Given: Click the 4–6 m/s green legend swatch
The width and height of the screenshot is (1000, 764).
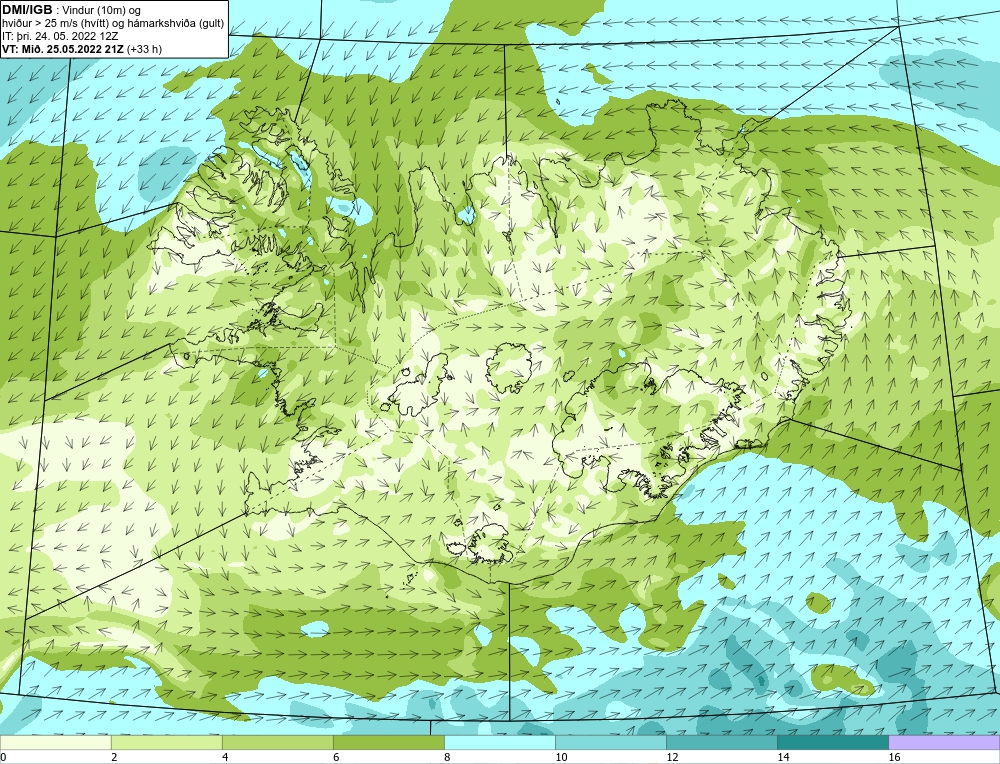Looking at the screenshot, I should (x=277, y=743).
